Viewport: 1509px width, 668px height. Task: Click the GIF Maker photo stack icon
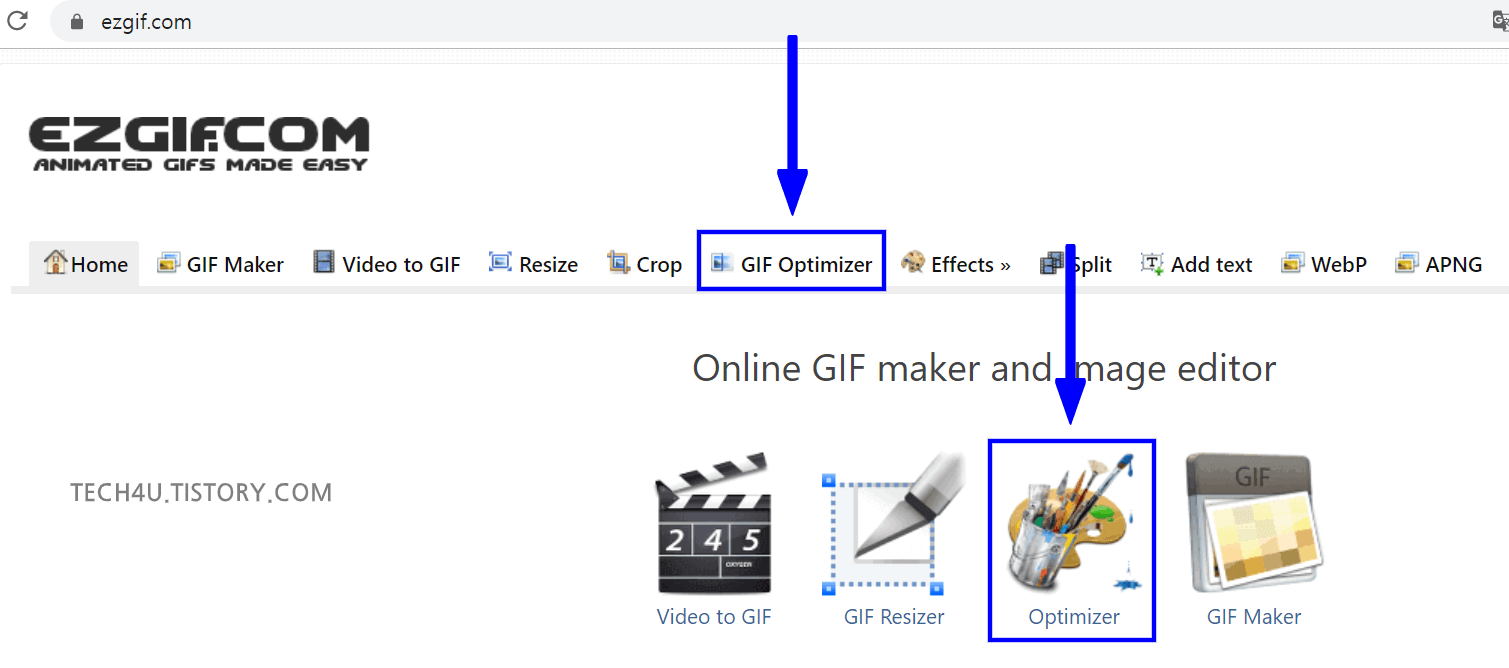(1253, 524)
